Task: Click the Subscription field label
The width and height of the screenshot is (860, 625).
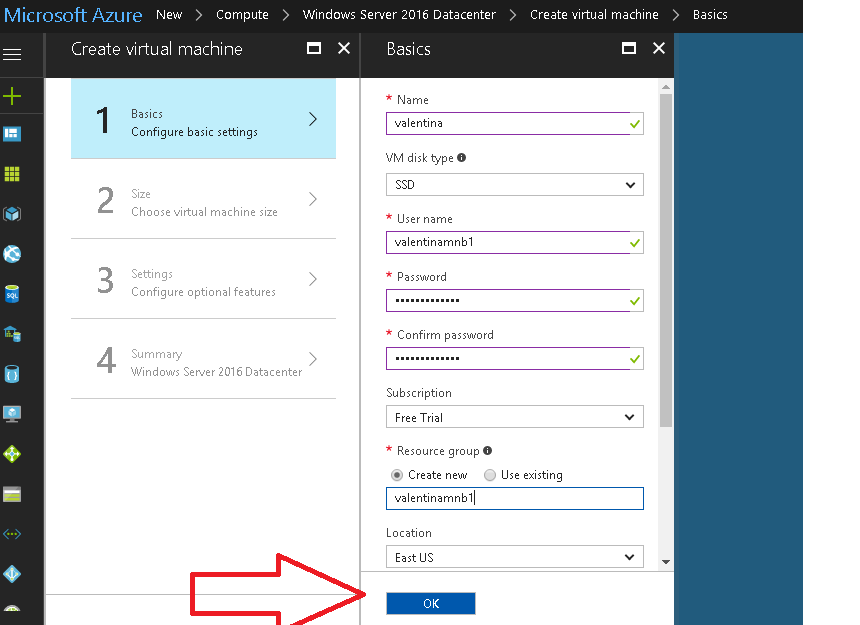Action: pyautogui.click(x=419, y=393)
